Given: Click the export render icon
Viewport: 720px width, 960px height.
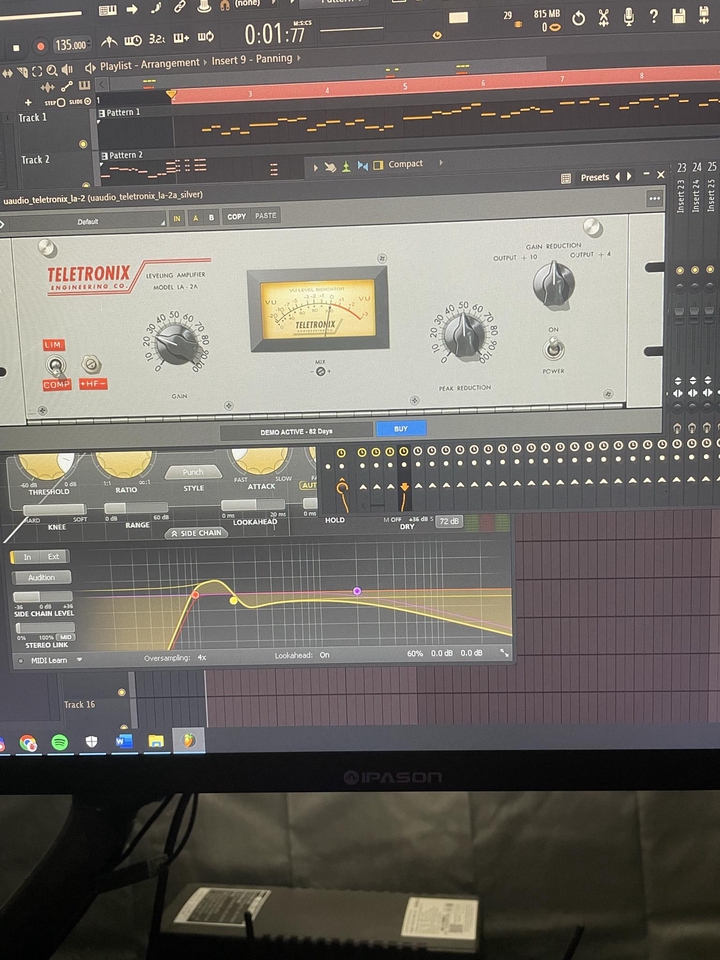Looking at the screenshot, I should click(704, 15).
